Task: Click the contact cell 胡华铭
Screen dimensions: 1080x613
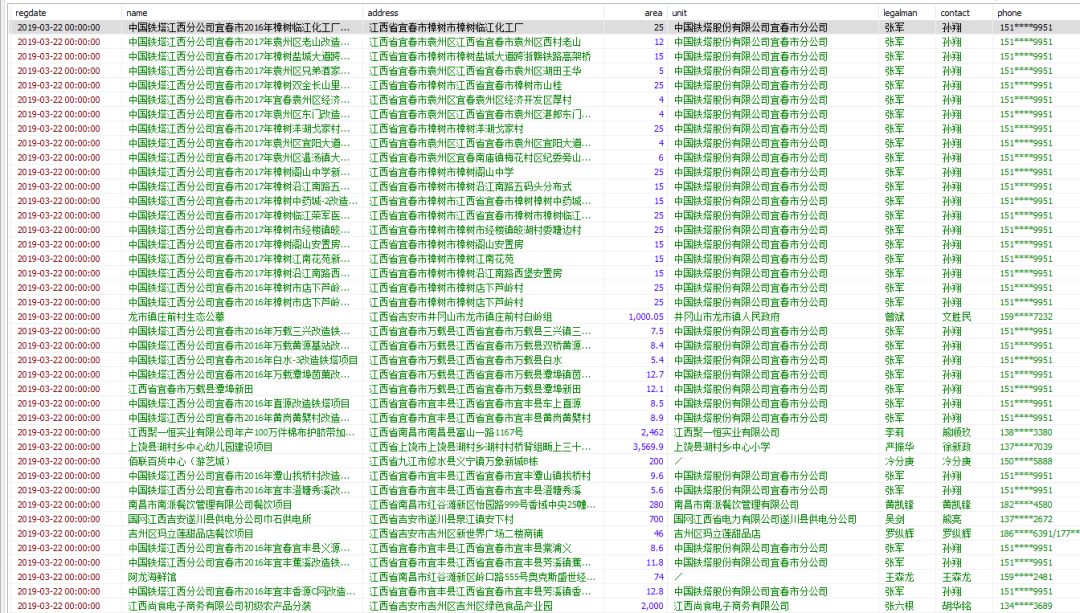Action: coord(957,606)
